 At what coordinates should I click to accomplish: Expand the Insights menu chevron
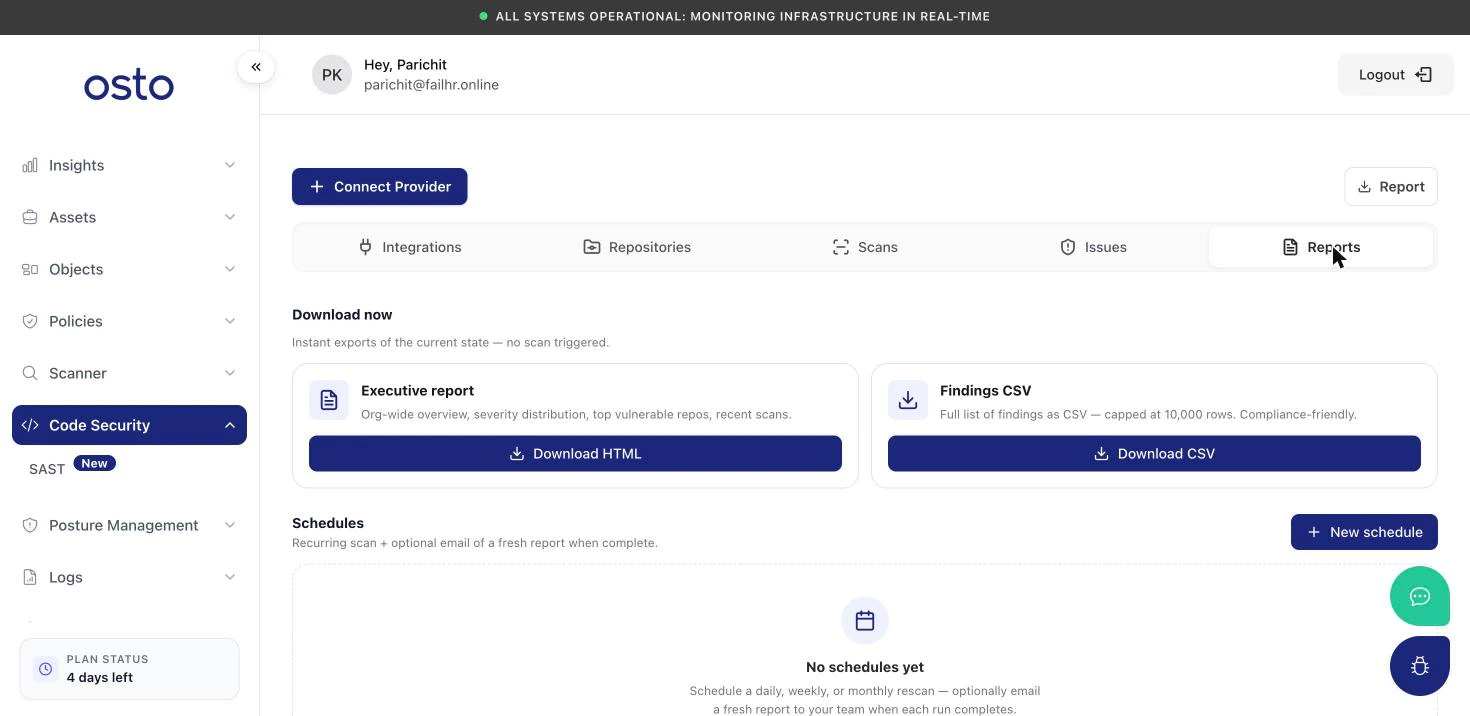[x=230, y=165]
